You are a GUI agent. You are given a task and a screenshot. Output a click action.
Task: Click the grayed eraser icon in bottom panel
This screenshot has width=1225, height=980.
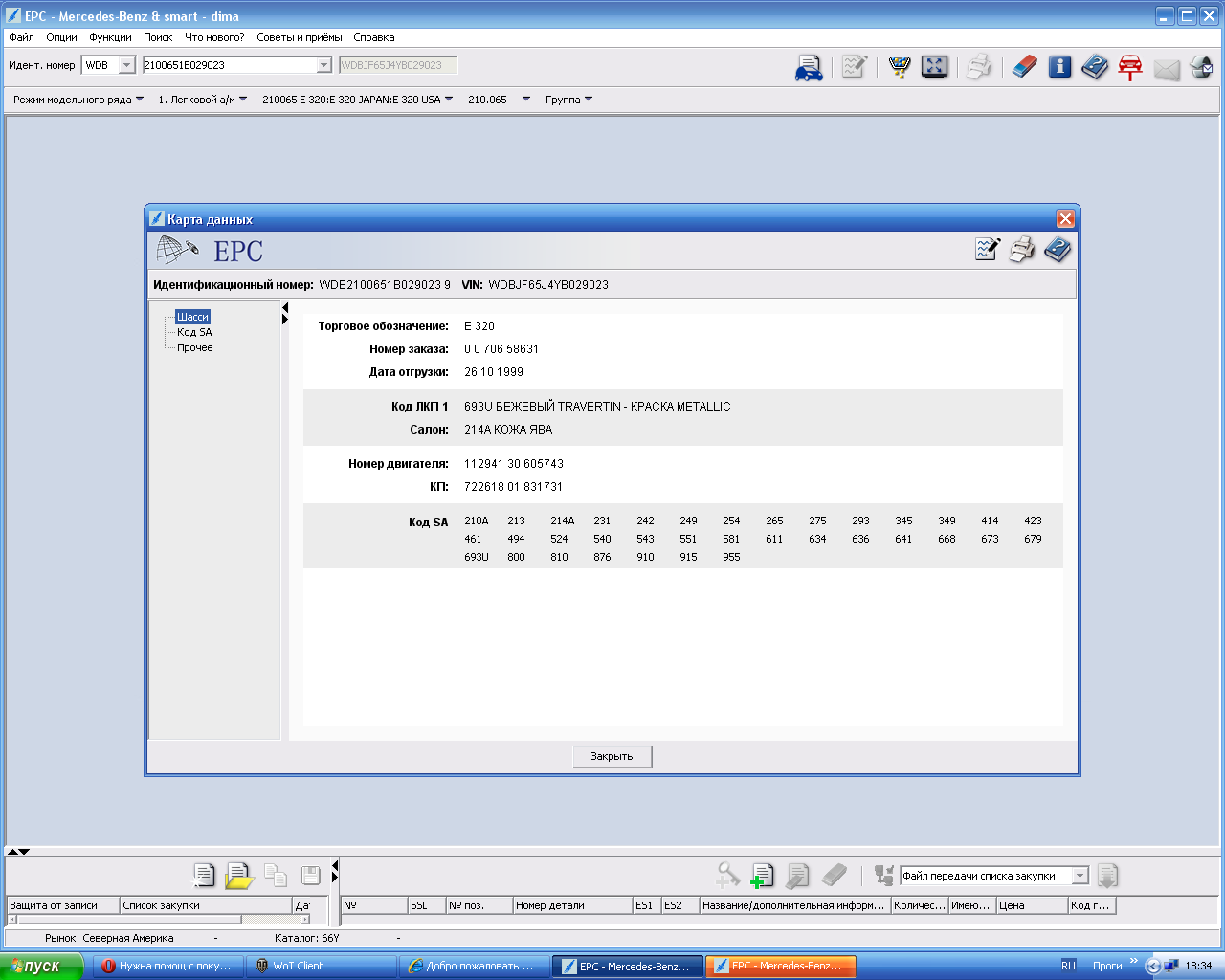pos(835,875)
